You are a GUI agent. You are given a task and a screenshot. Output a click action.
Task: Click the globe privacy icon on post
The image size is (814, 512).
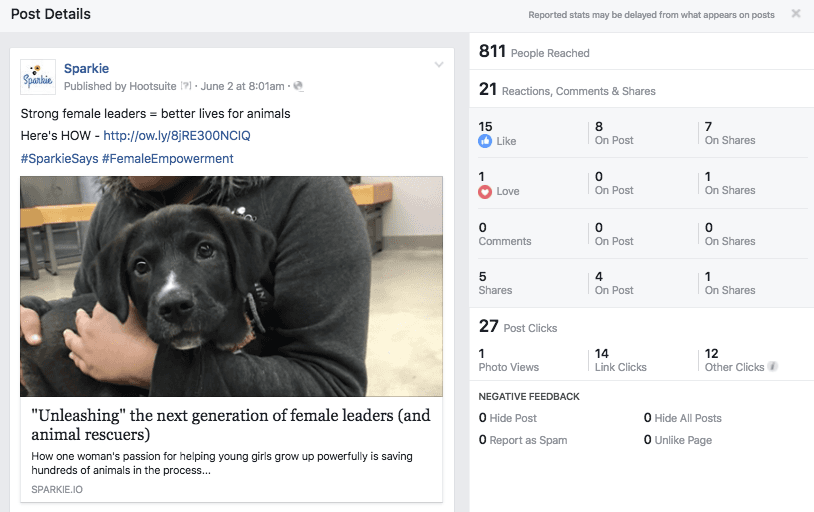297,86
